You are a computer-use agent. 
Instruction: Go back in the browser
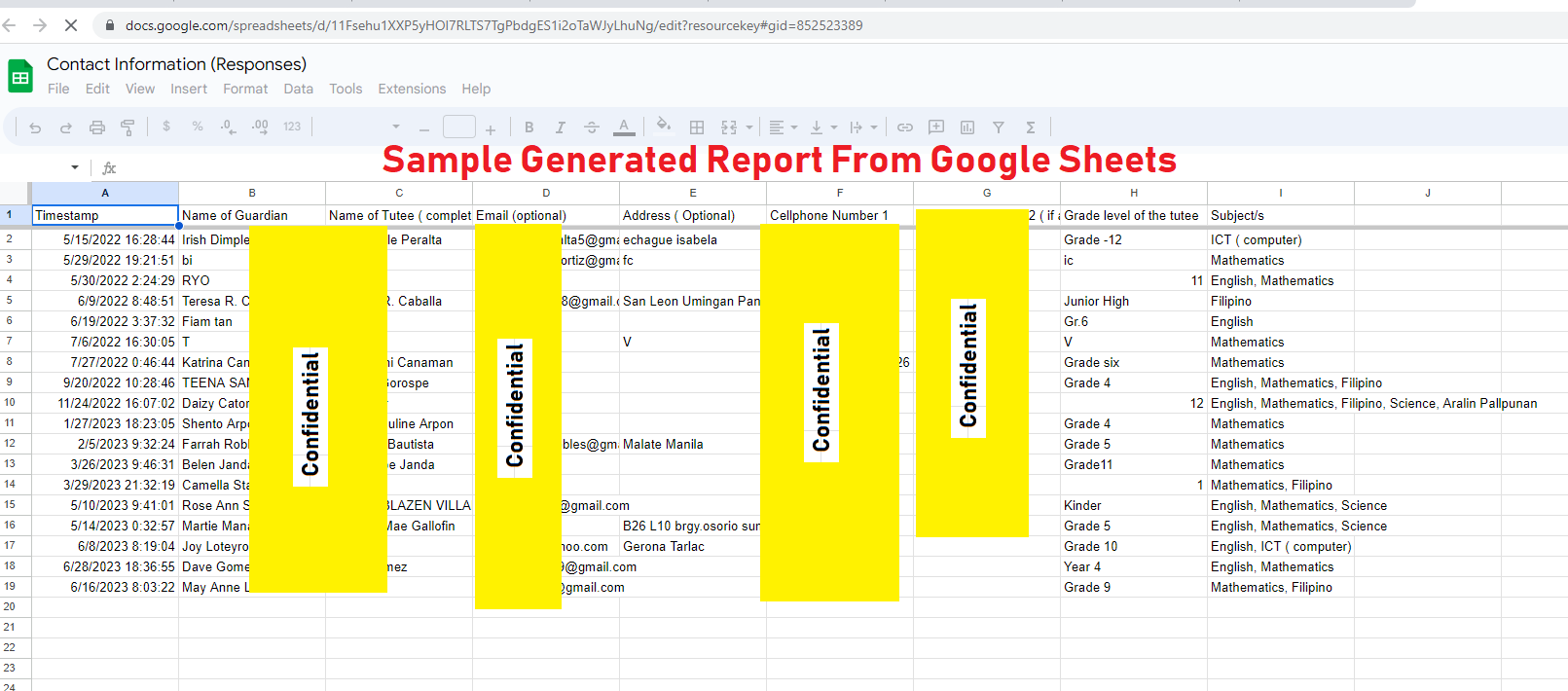[x=10, y=25]
